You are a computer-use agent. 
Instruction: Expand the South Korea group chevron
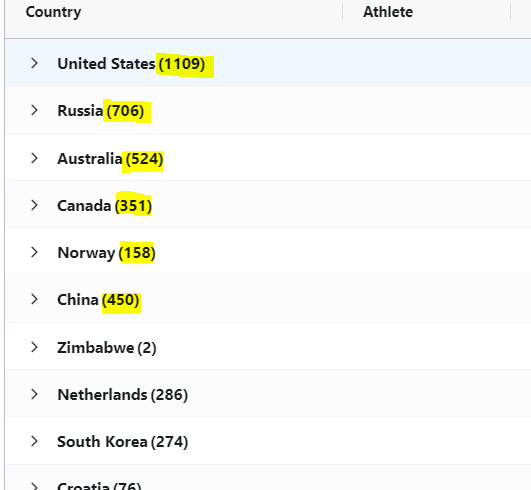tap(34, 441)
